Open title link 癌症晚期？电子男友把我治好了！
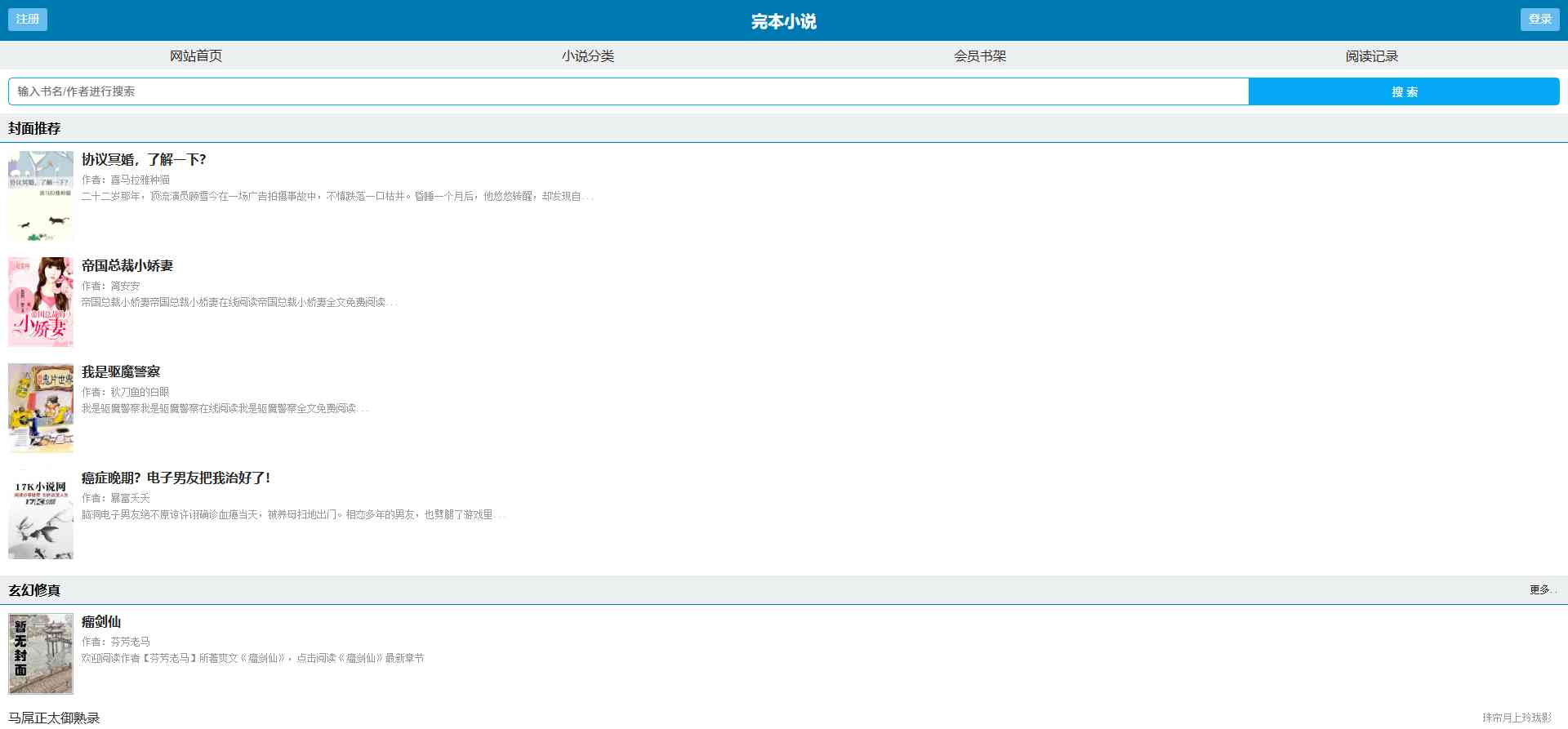The image size is (1568, 729). (x=176, y=478)
